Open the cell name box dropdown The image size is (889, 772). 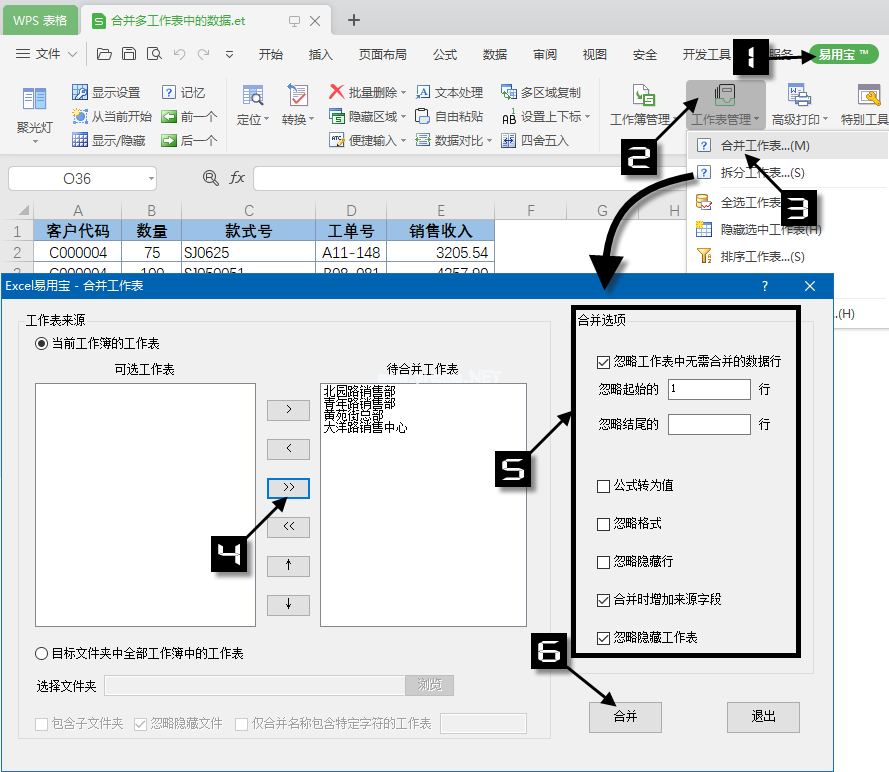[x=150, y=179]
